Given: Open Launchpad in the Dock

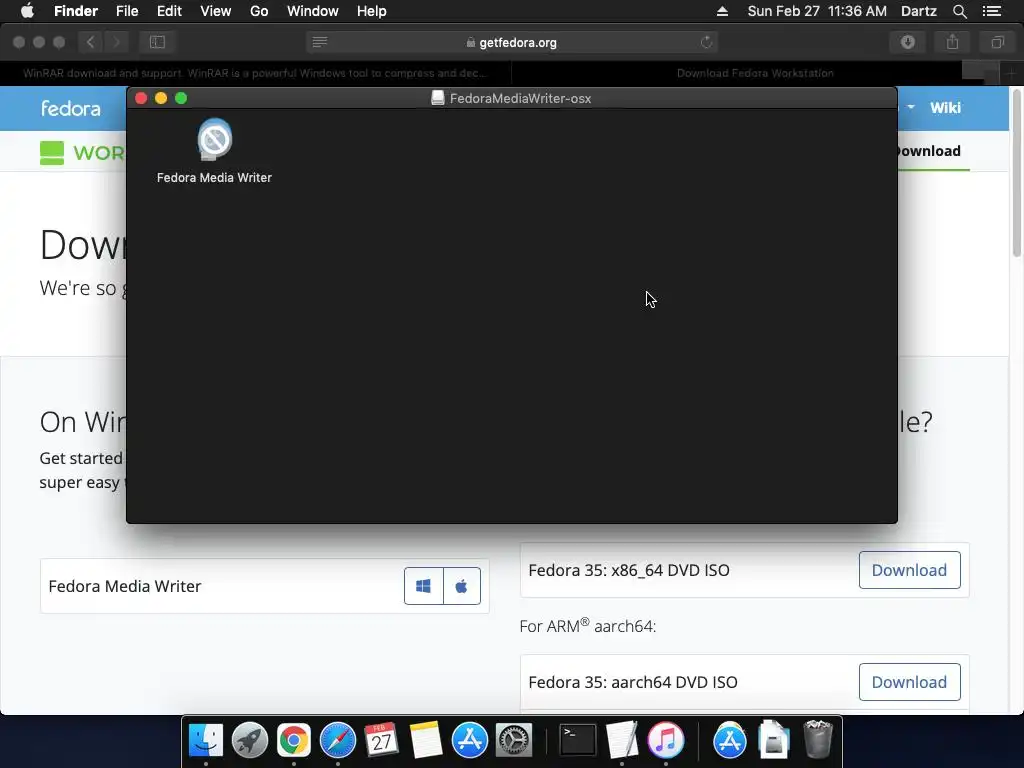Looking at the screenshot, I should pos(249,741).
